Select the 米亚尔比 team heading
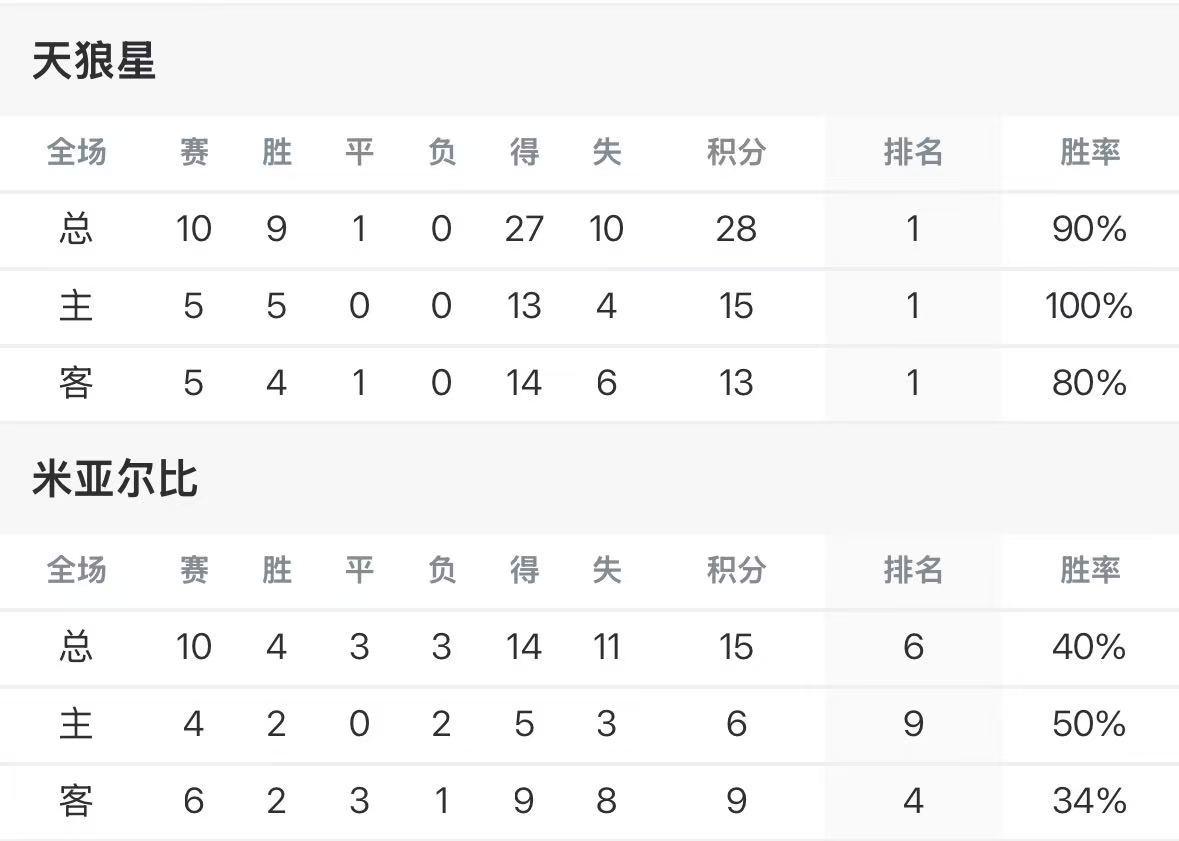Viewport: 1179px width, 841px height. pos(115,478)
